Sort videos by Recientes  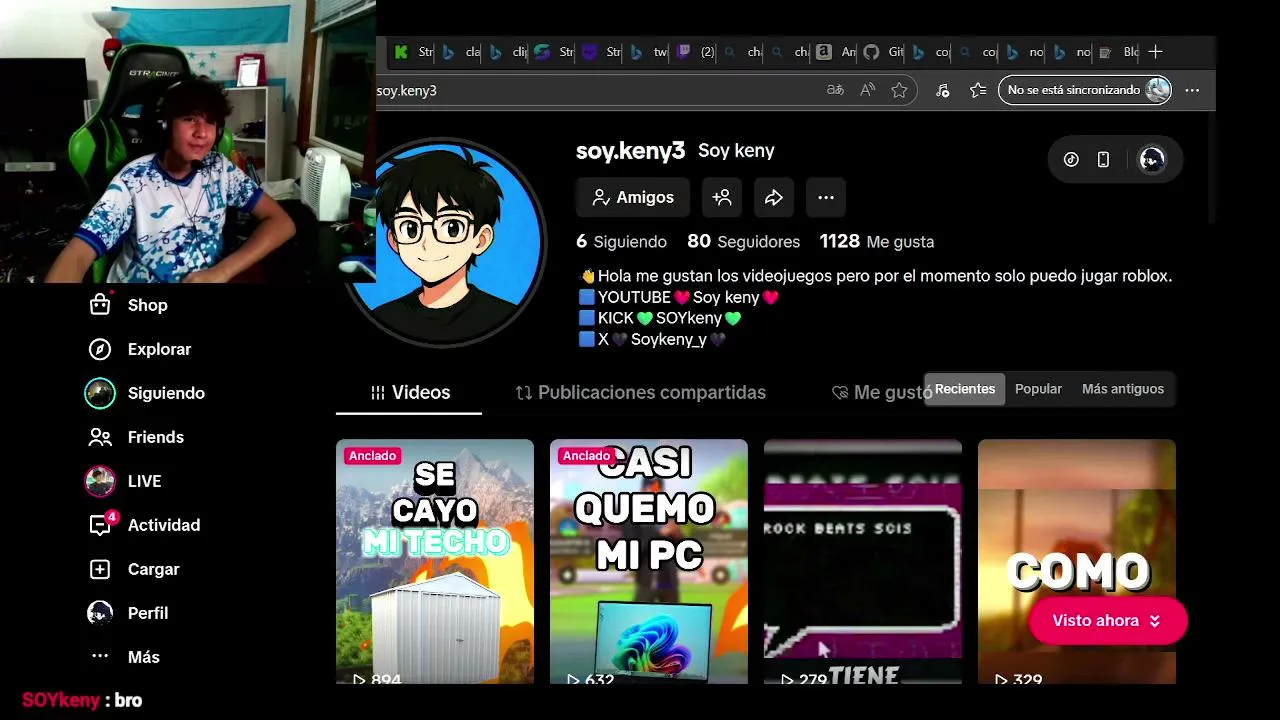(x=965, y=389)
